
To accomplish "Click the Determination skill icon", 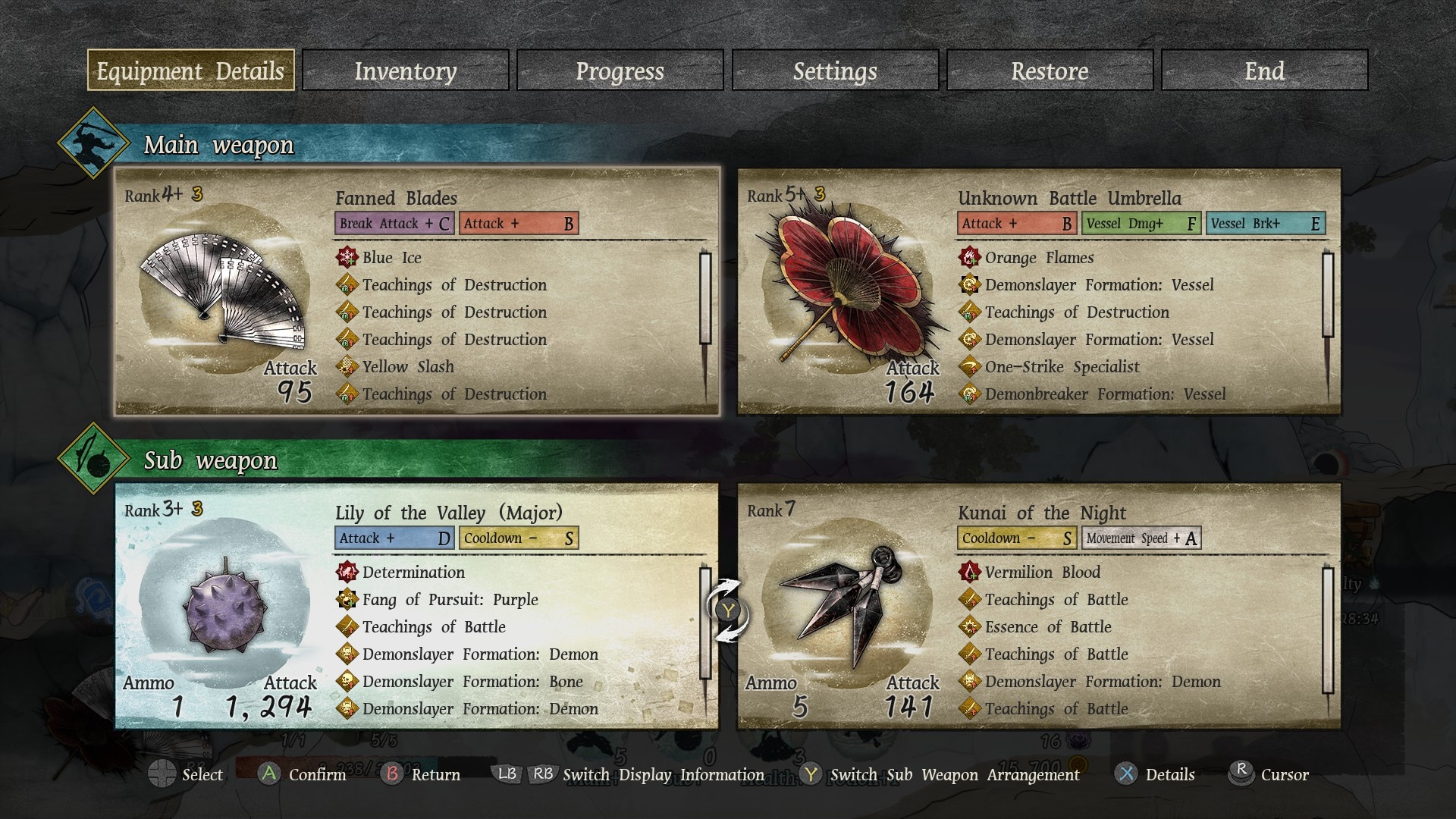I will (347, 572).
